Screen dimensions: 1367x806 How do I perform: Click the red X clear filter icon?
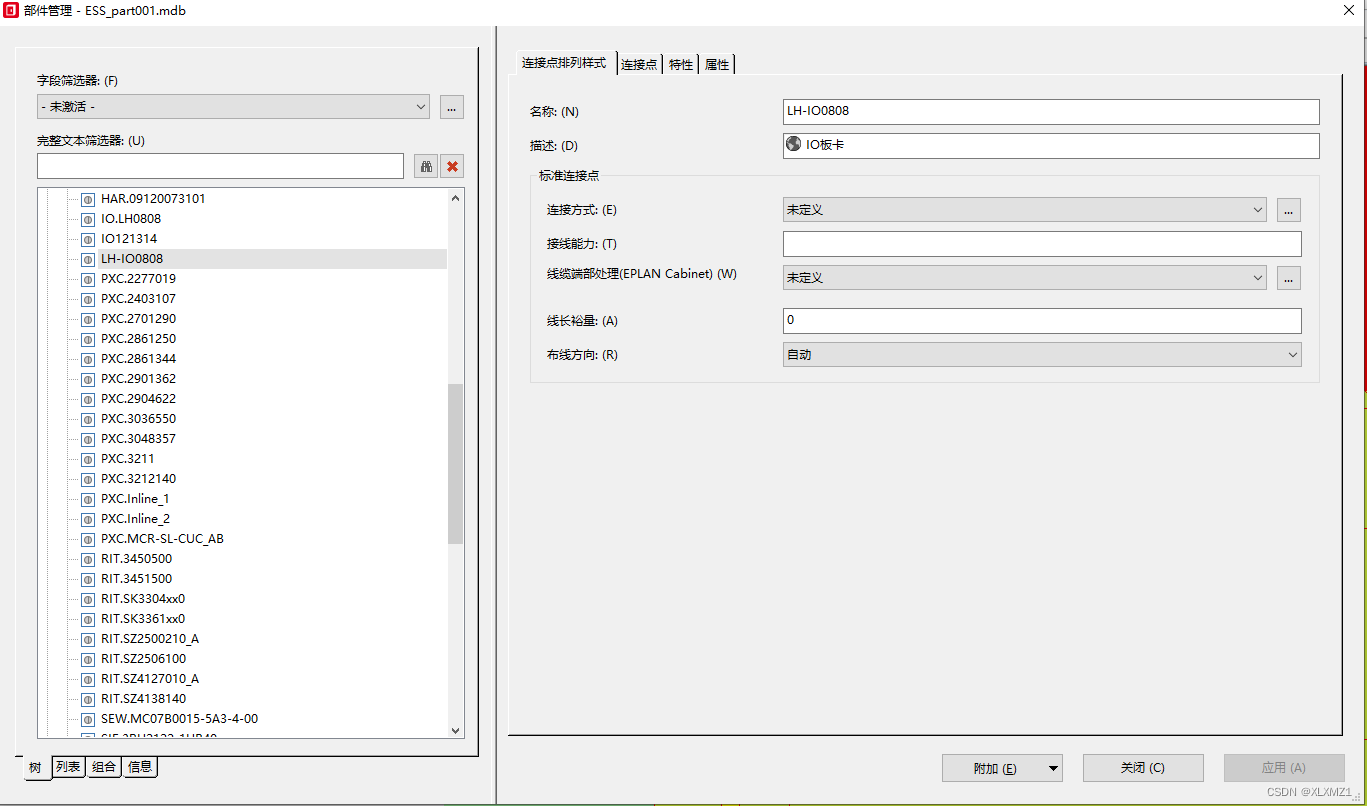click(x=452, y=166)
